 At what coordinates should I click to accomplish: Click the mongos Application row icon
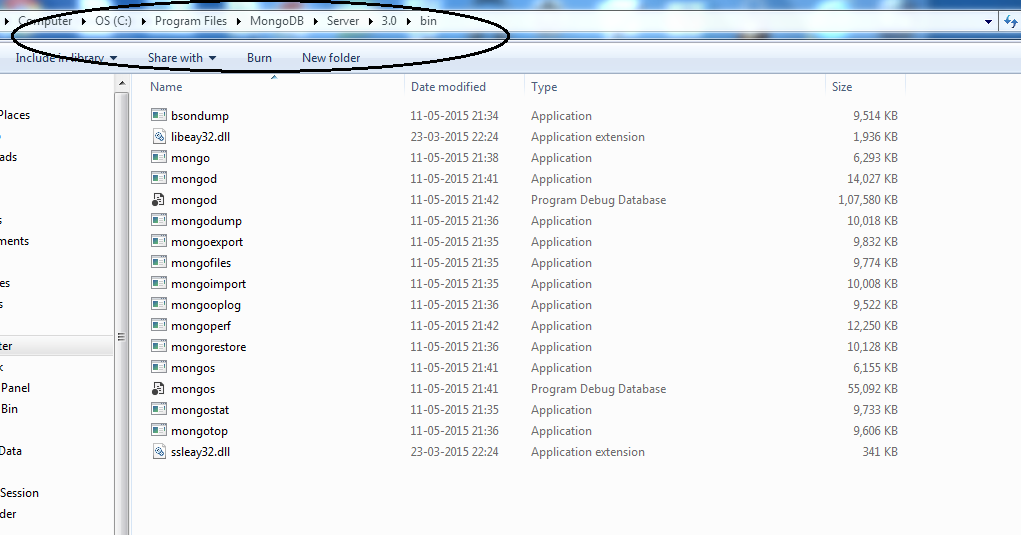click(x=159, y=367)
